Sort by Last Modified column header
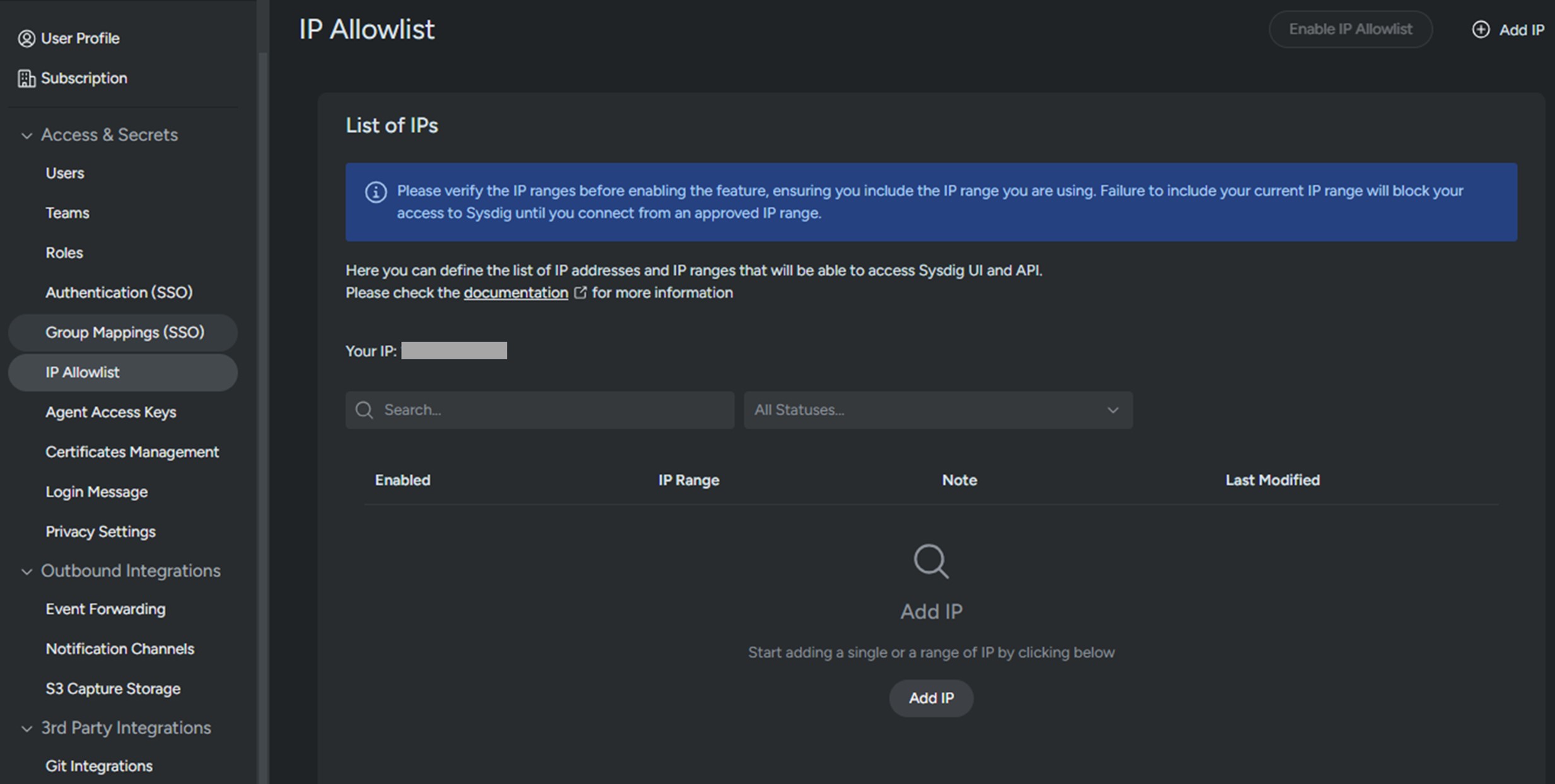Screen dimensions: 1555x784 [1272, 480]
